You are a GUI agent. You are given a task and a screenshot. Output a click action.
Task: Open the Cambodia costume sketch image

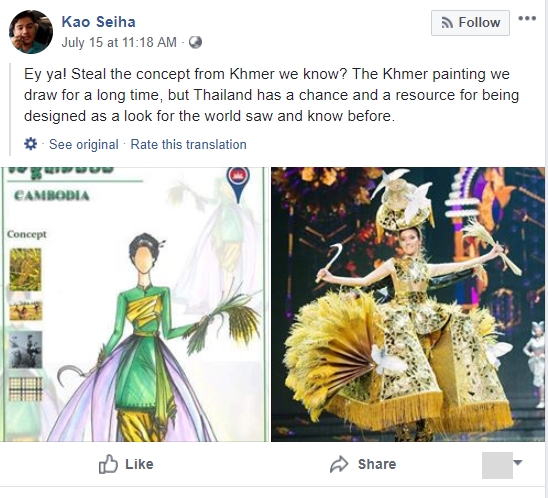[135, 304]
